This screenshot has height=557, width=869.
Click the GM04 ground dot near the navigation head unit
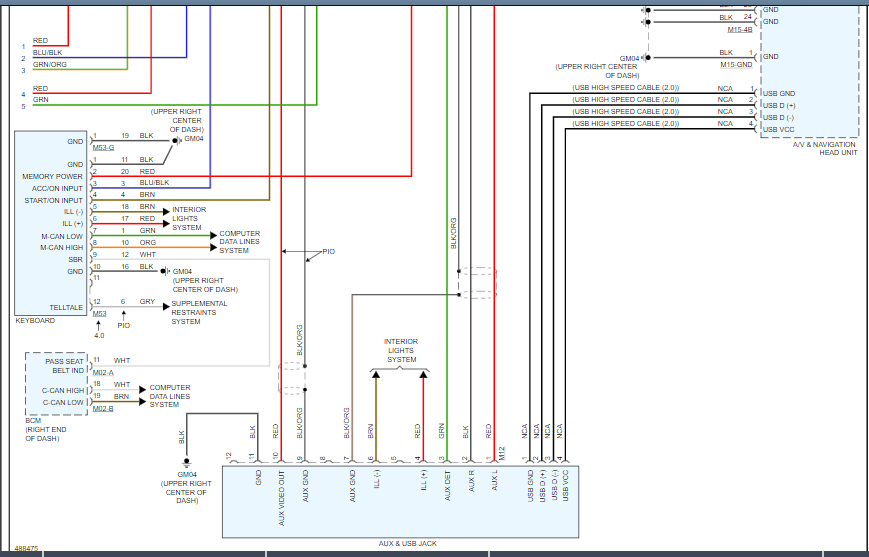(x=647, y=57)
